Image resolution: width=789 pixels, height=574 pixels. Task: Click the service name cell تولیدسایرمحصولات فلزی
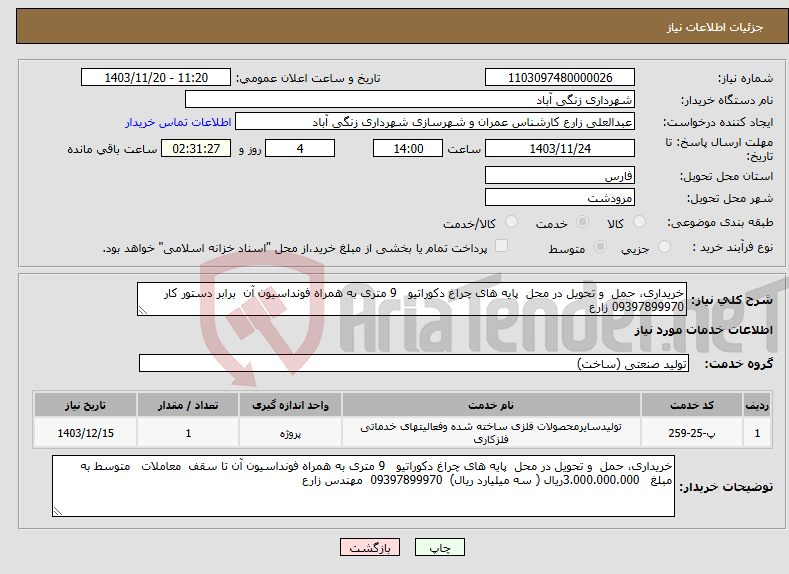491,433
